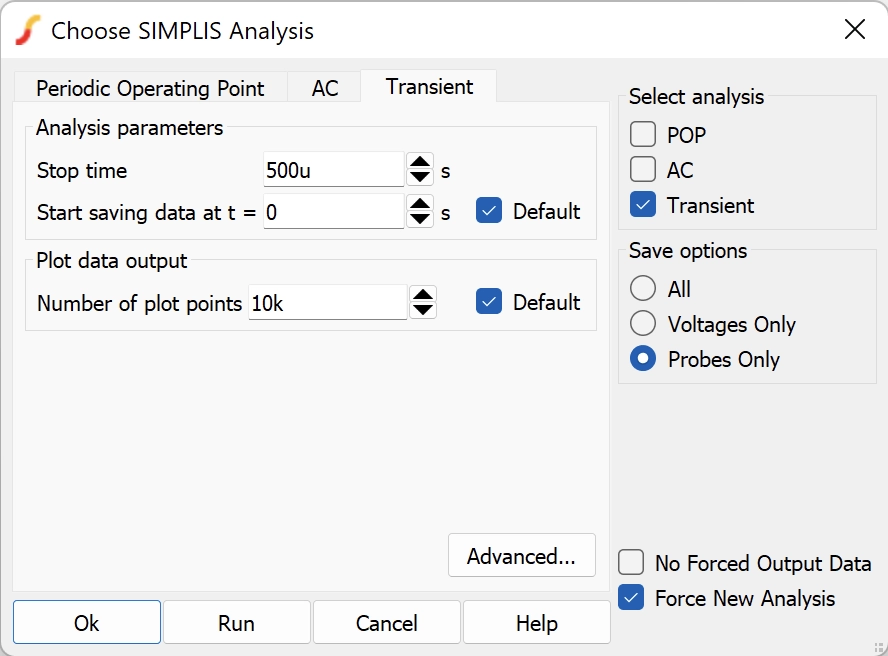
Task: Uncheck Force New Analysis
Action: click(x=631, y=598)
